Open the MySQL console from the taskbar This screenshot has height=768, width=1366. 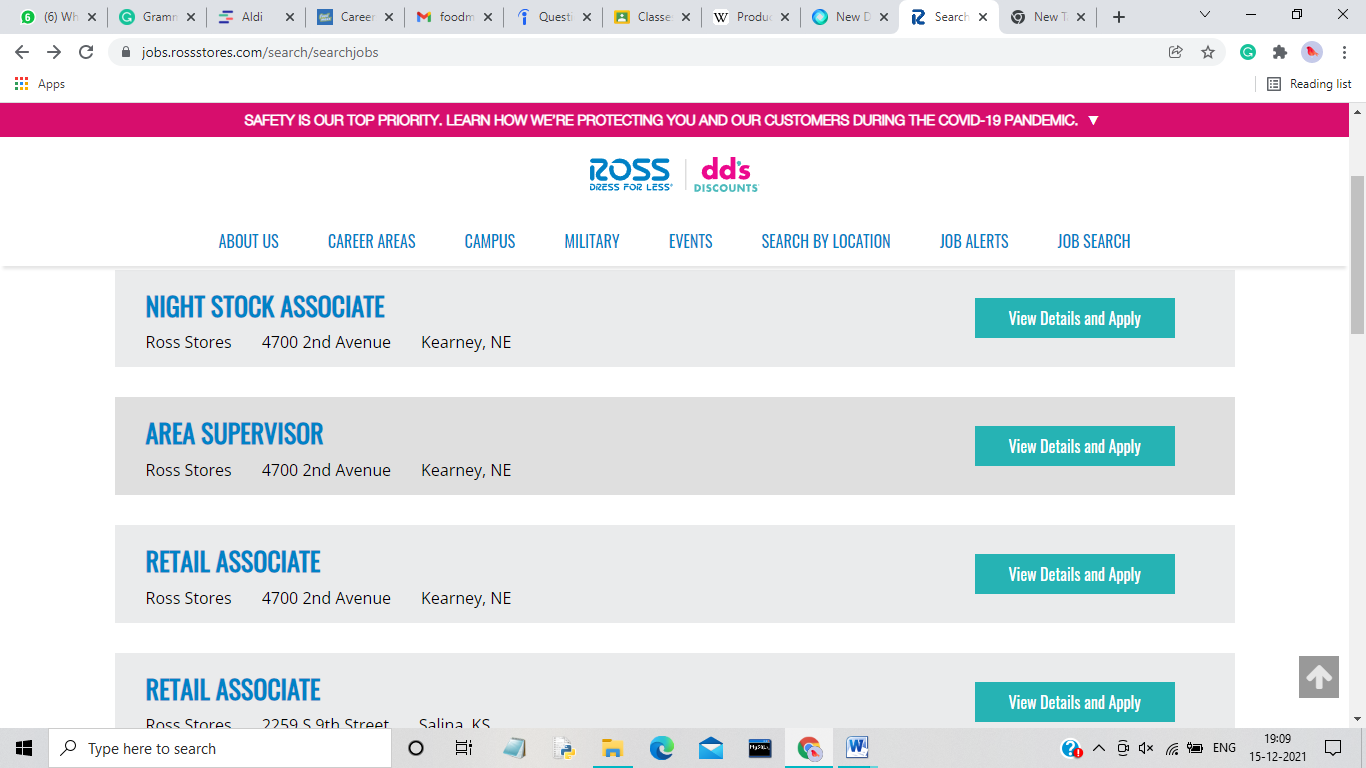pos(760,748)
